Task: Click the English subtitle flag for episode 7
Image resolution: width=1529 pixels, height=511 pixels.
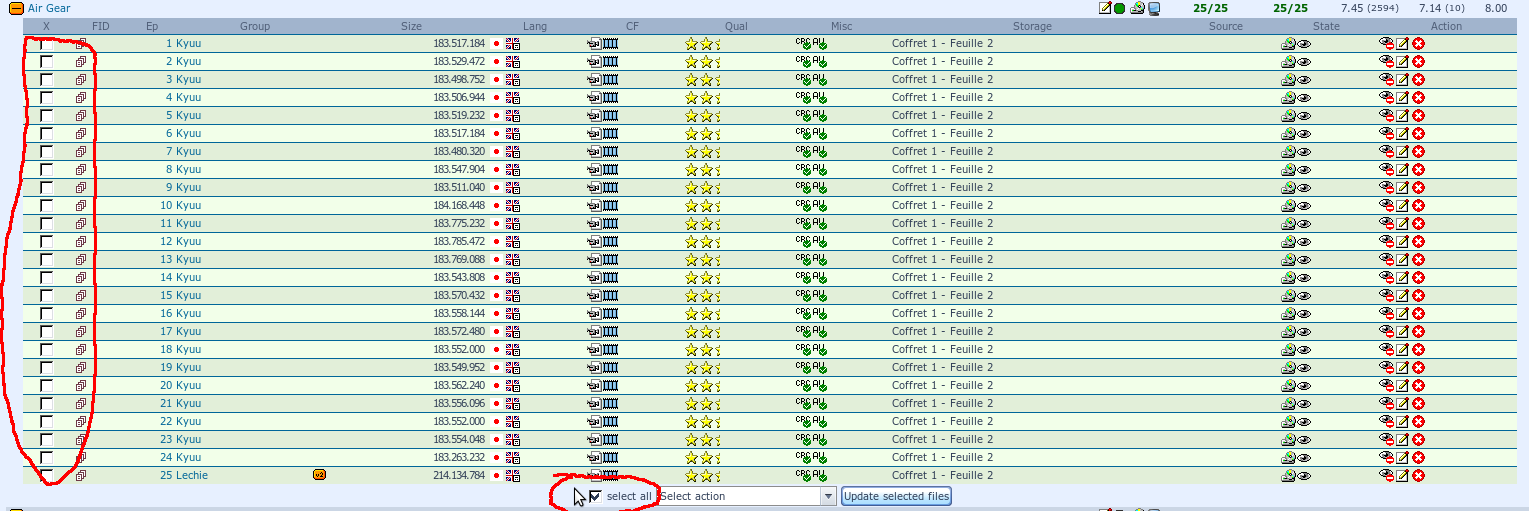Action: coord(513,152)
